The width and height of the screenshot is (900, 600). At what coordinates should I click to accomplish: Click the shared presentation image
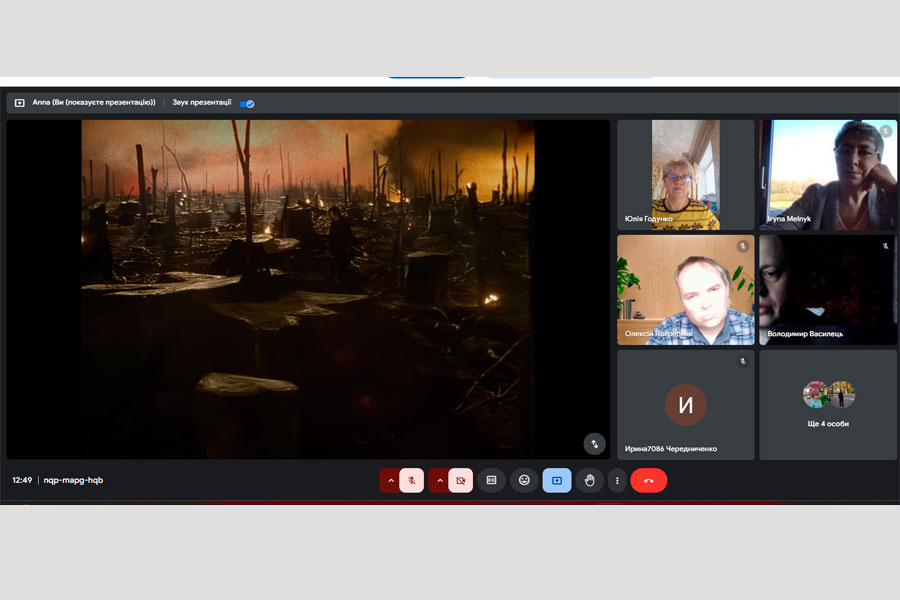click(x=308, y=289)
